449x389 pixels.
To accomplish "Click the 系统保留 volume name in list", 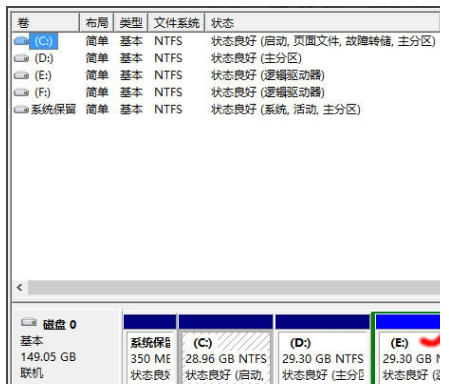I will click(x=53, y=109).
